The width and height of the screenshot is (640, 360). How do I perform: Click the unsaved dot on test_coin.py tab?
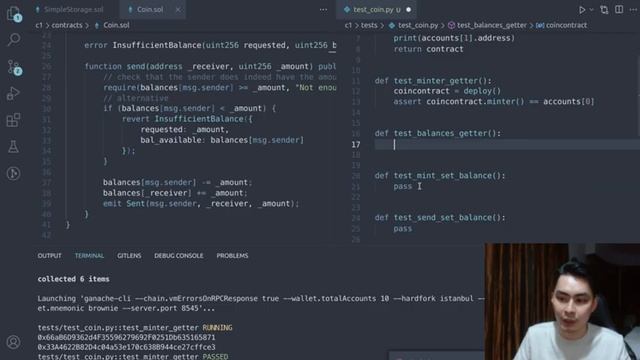409,9
